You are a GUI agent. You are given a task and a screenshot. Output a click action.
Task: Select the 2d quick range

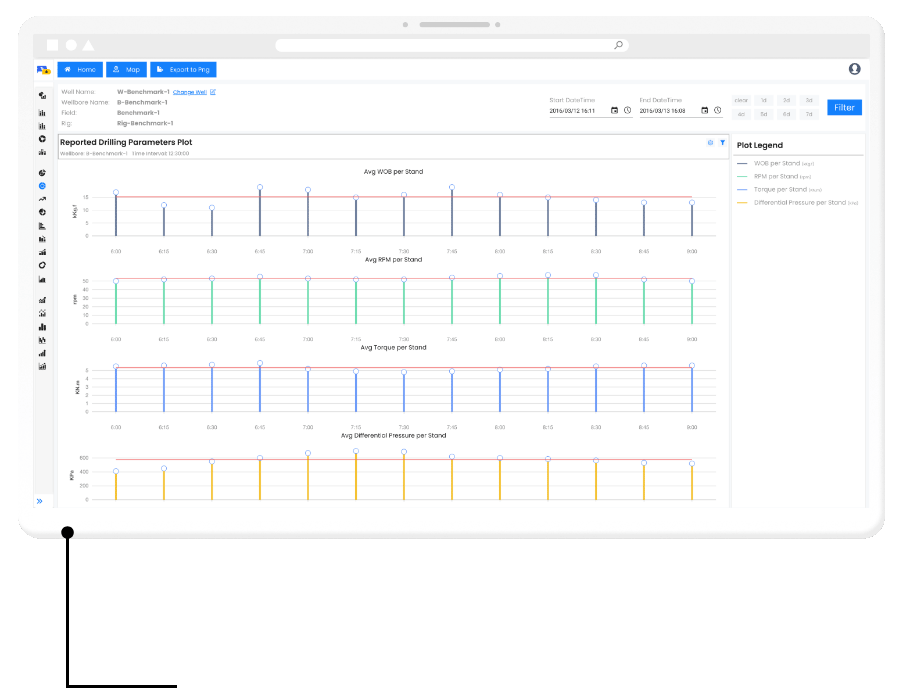tap(786, 100)
